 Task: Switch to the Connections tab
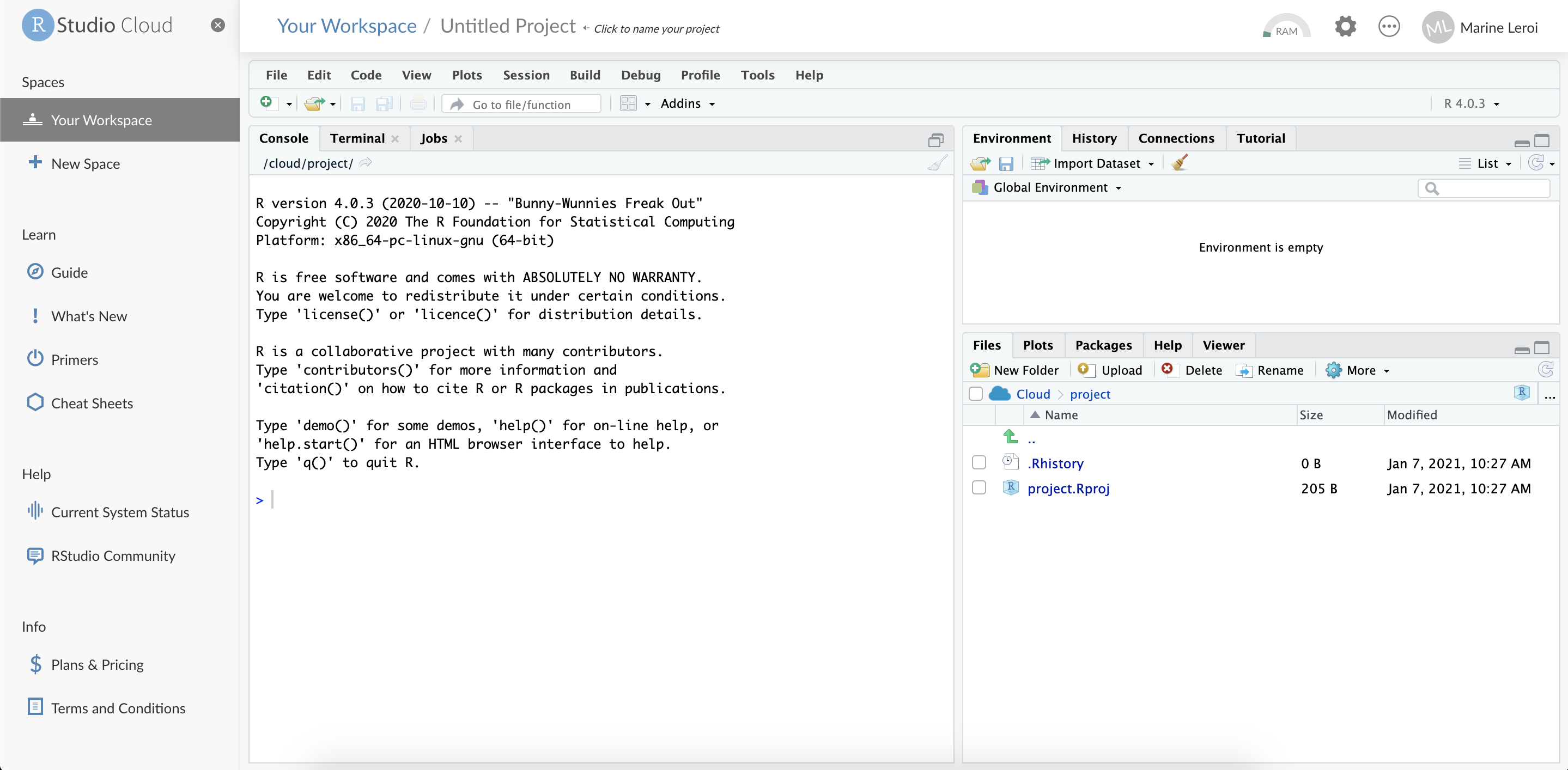1176,138
